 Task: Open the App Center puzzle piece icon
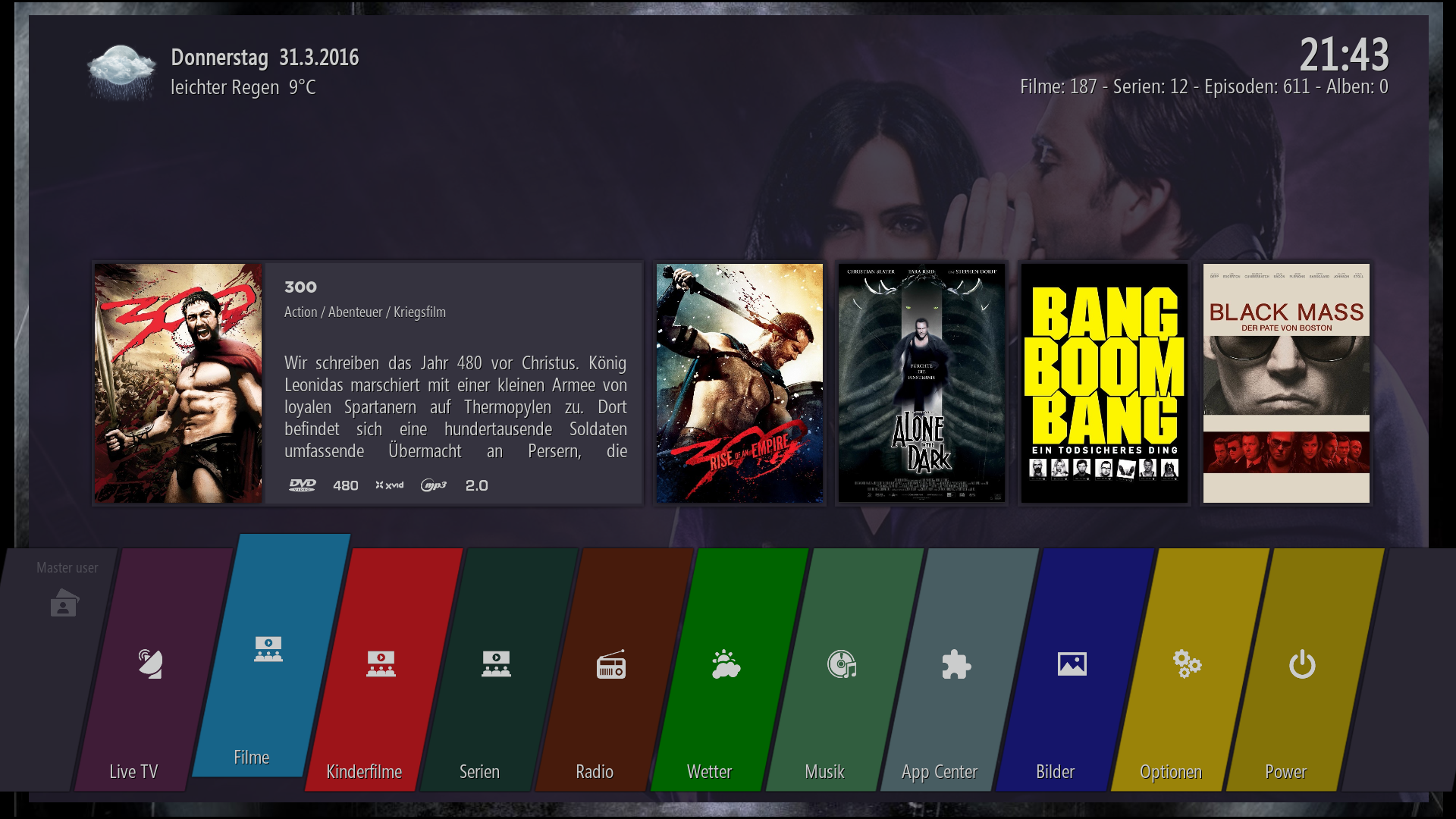[956, 664]
